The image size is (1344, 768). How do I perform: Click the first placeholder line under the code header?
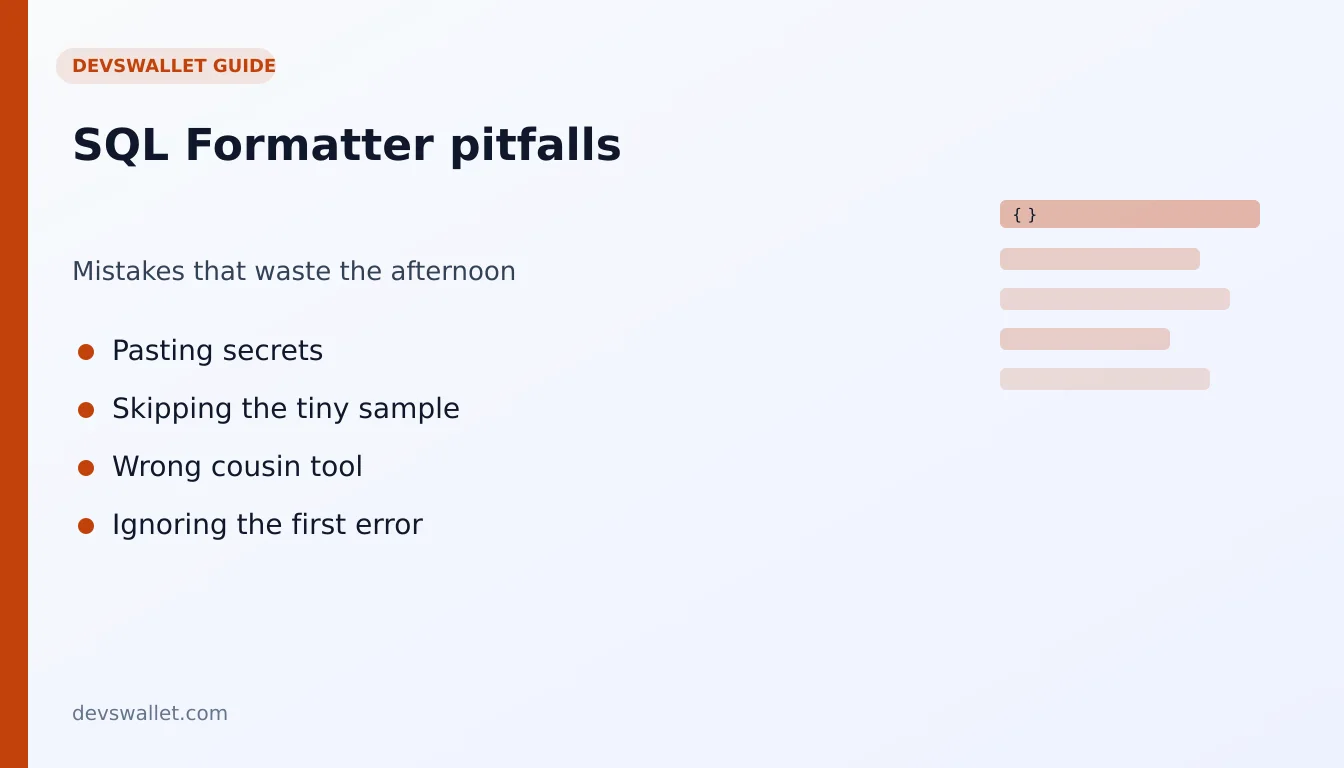click(1100, 259)
